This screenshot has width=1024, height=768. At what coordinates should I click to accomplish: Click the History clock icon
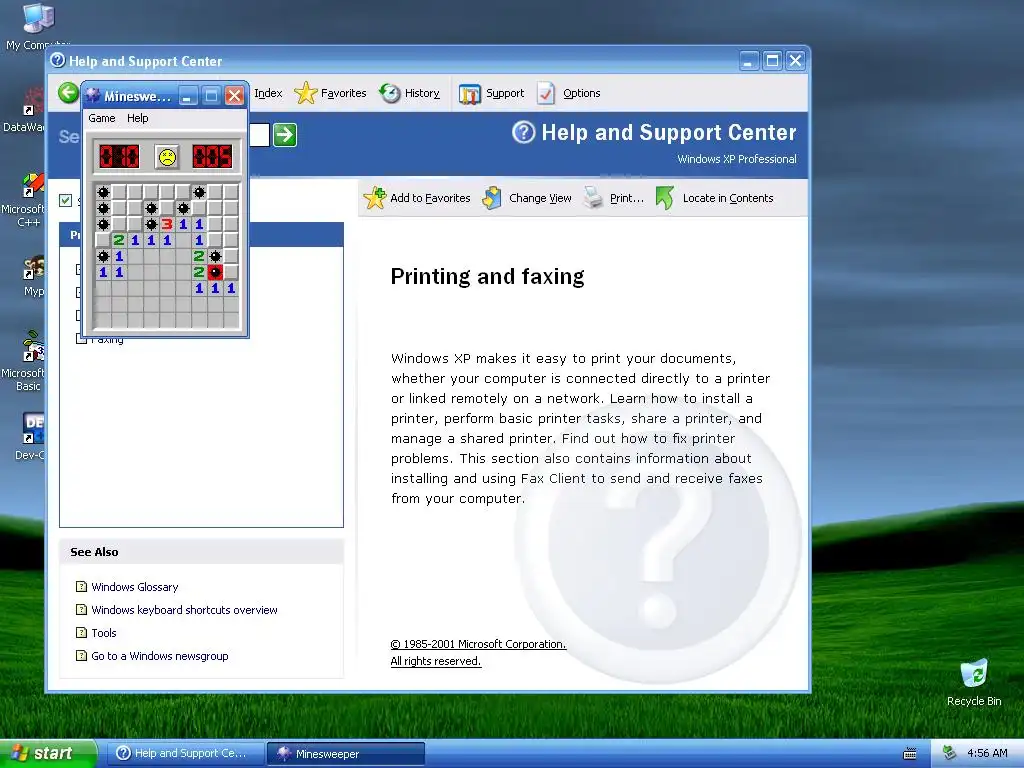pos(390,93)
